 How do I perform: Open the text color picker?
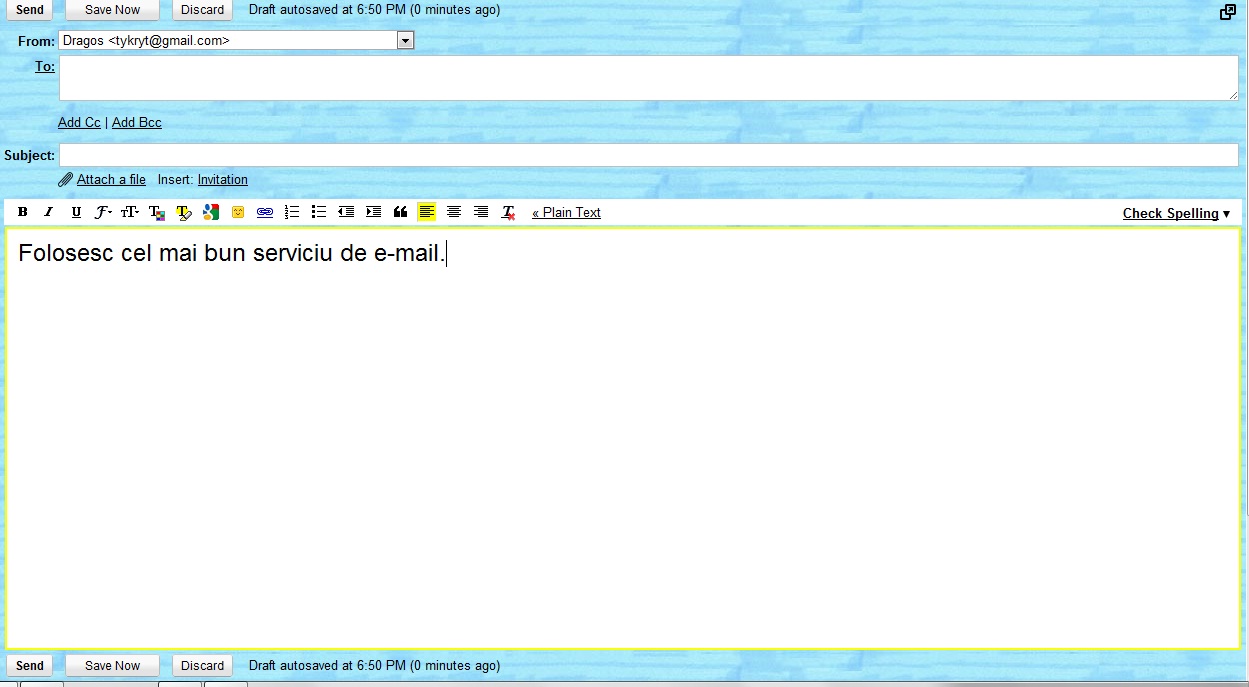tap(157, 212)
